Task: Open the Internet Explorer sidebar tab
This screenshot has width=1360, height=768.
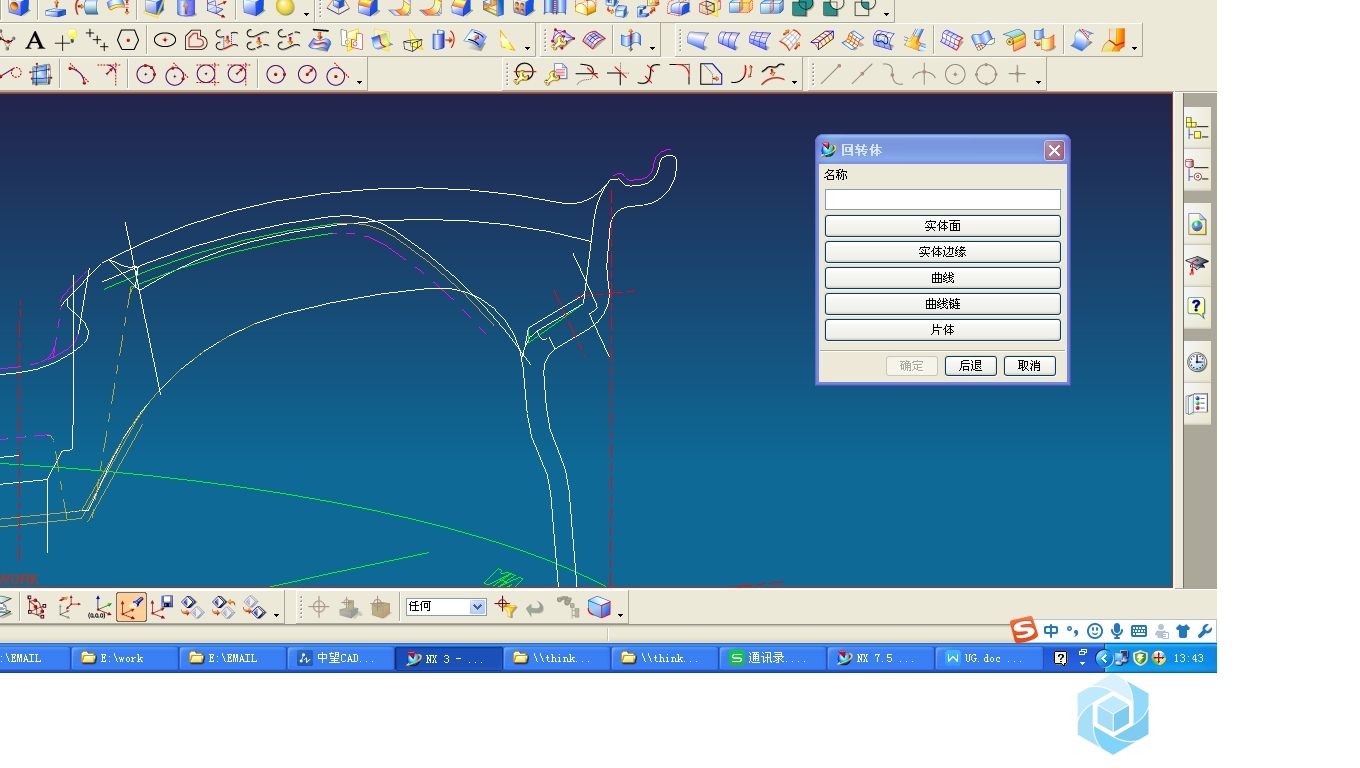Action: pos(1197,224)
